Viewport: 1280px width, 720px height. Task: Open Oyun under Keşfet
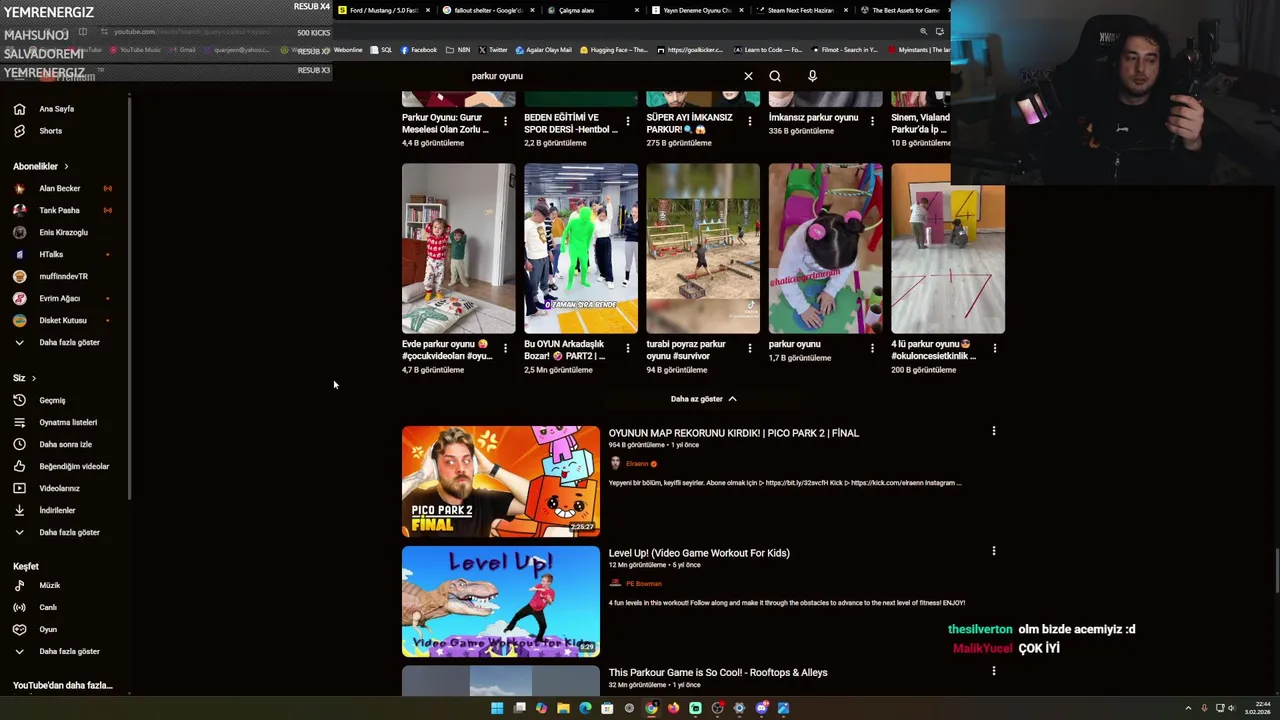pyautogui.click(x=47, y=629)
